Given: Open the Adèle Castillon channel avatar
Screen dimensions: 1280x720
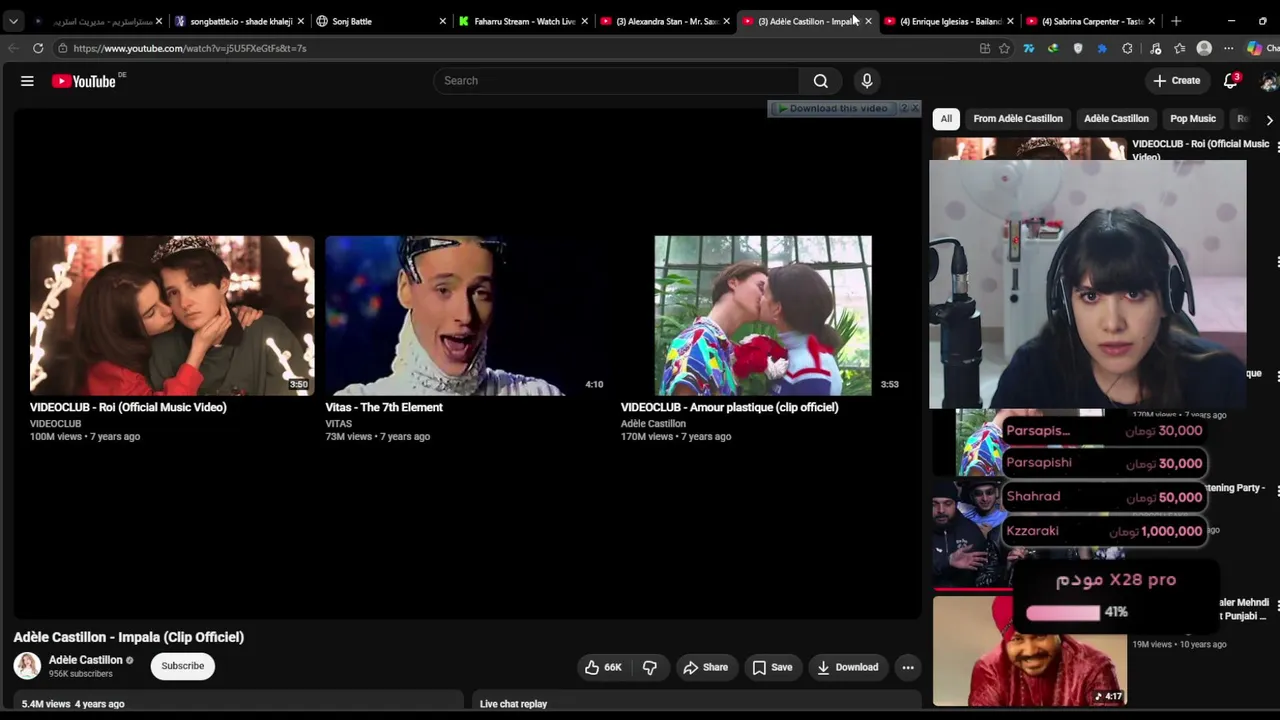Looking at the screenshot, I should pos(27,666).
